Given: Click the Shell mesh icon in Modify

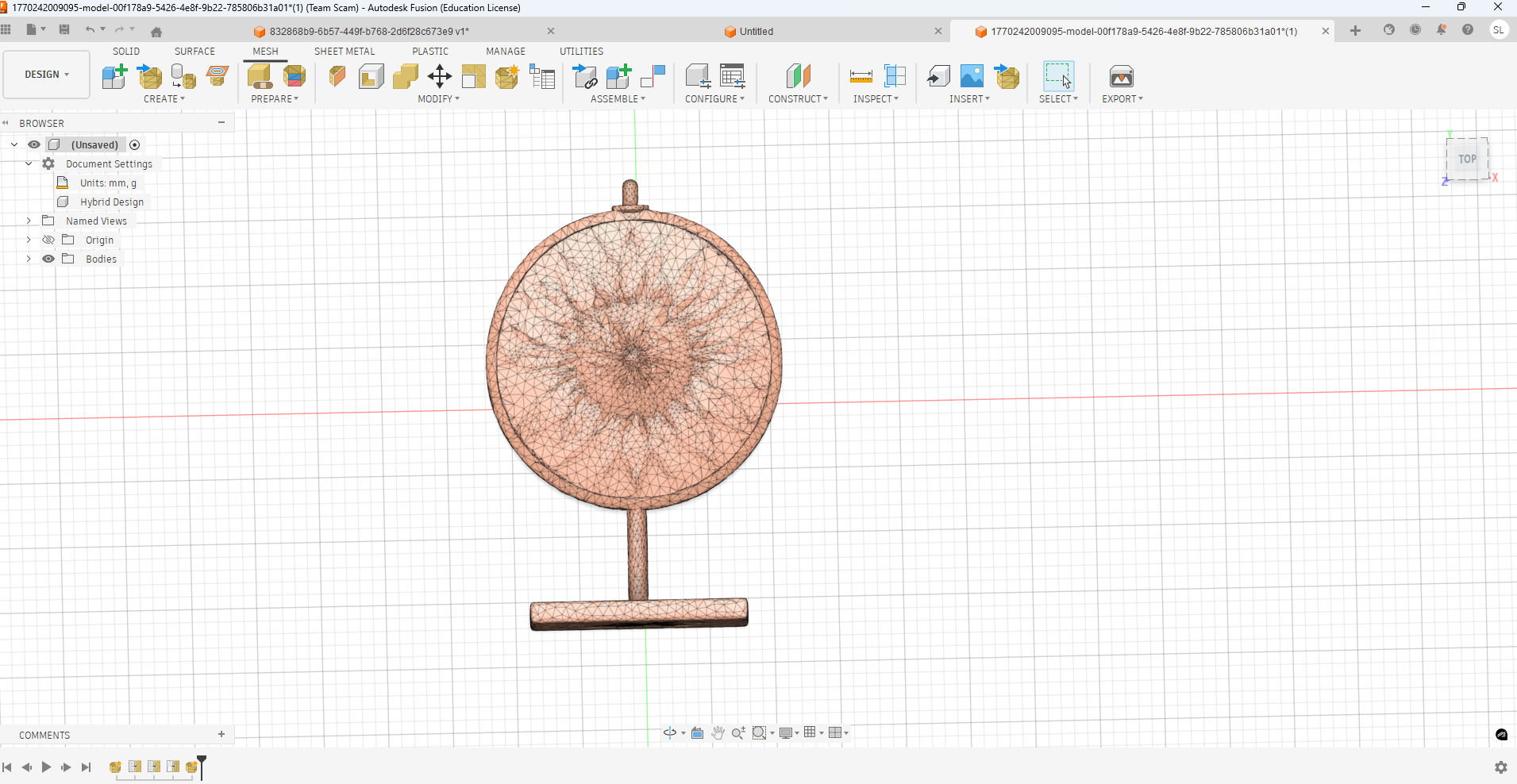Looking at the screenshot, I should coord(372,76).
